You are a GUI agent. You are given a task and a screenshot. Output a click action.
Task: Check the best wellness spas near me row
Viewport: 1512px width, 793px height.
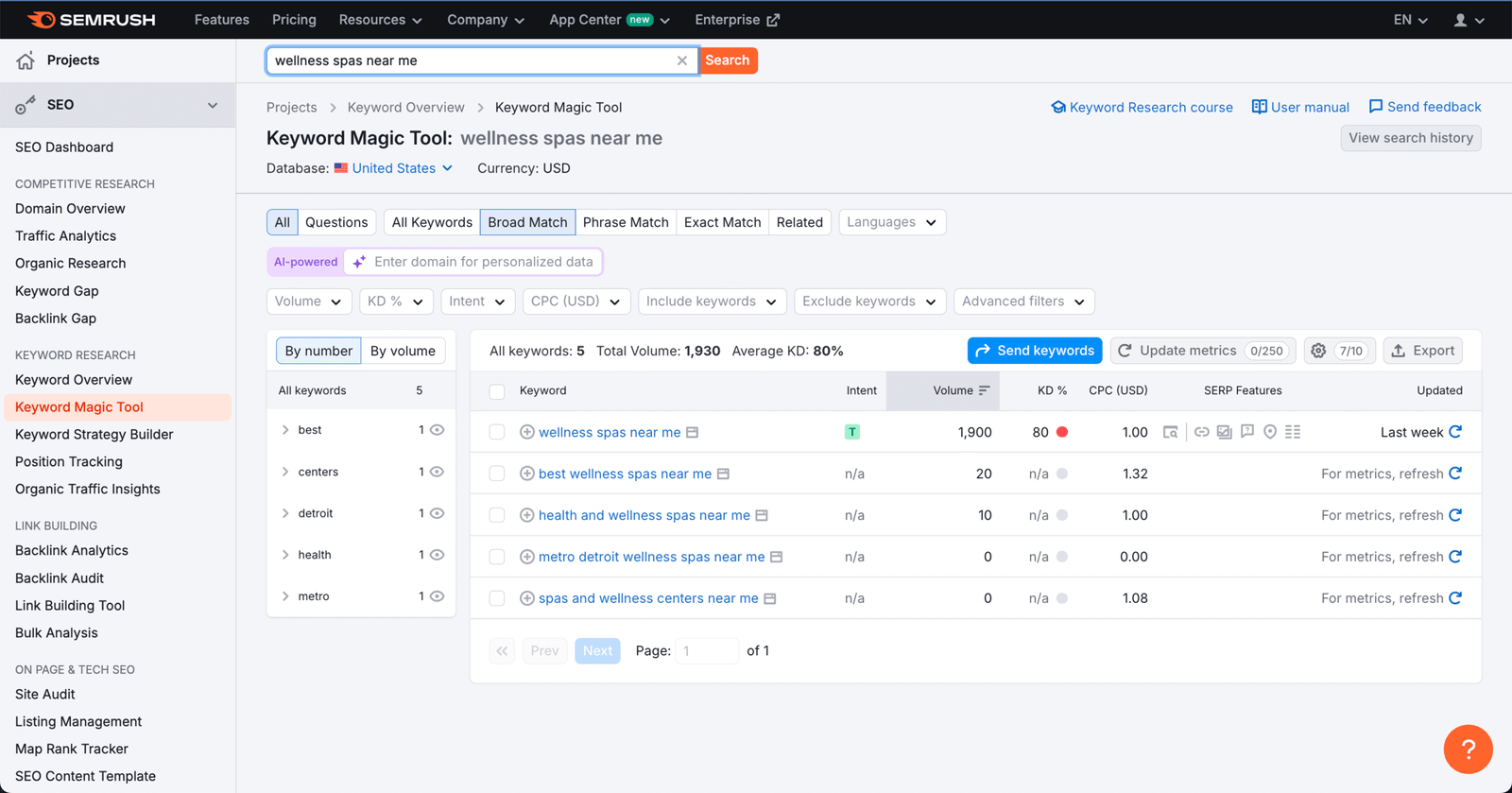pos(497,474)
